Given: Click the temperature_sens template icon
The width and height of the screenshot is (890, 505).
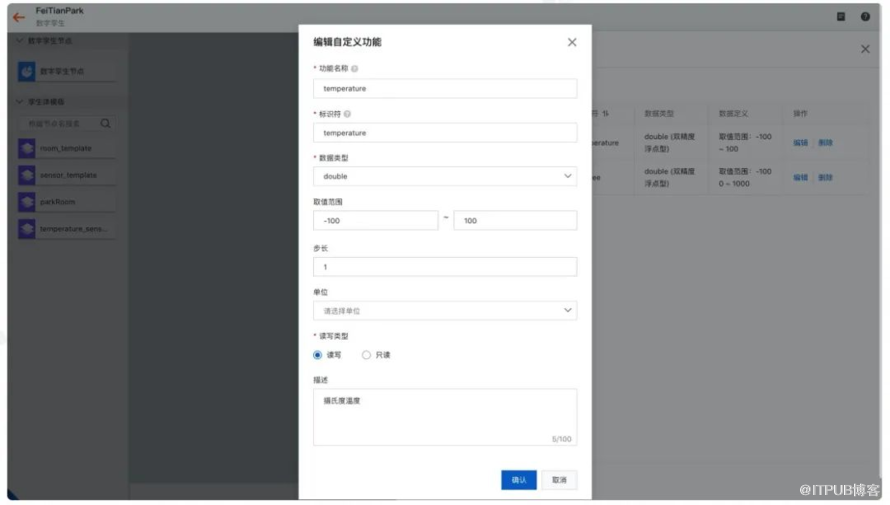Looking at the screenshot, I should click(26, 229).
